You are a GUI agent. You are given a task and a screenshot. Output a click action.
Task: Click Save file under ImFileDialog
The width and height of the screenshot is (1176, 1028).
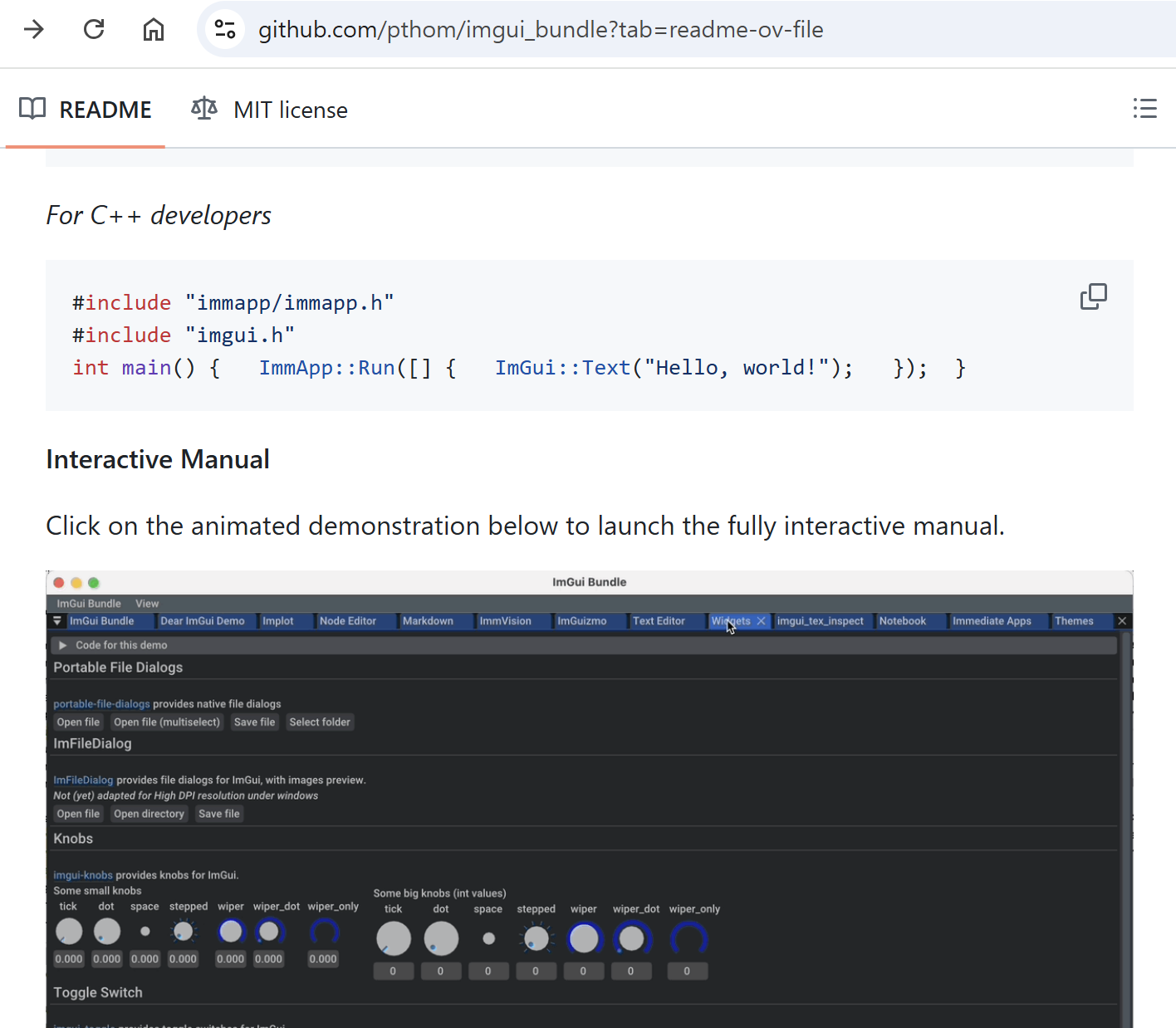tap(219, 815)
